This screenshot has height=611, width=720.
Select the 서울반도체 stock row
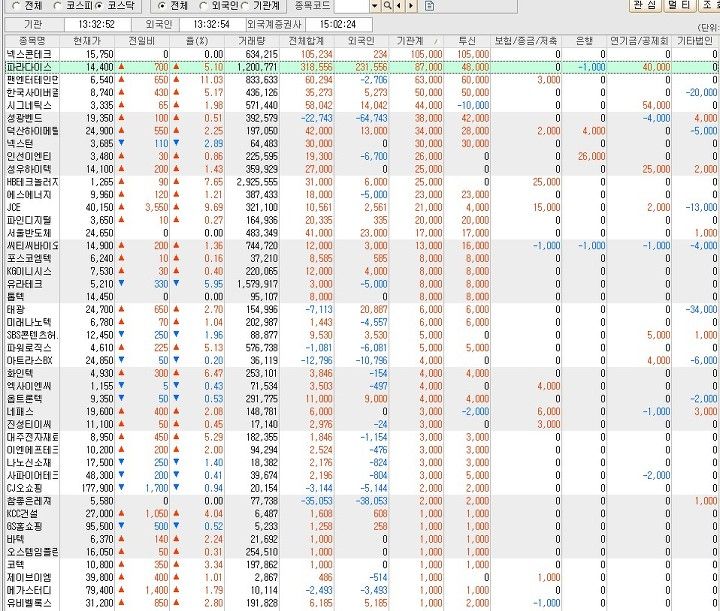pyautogui.click(x=362, y=233)
